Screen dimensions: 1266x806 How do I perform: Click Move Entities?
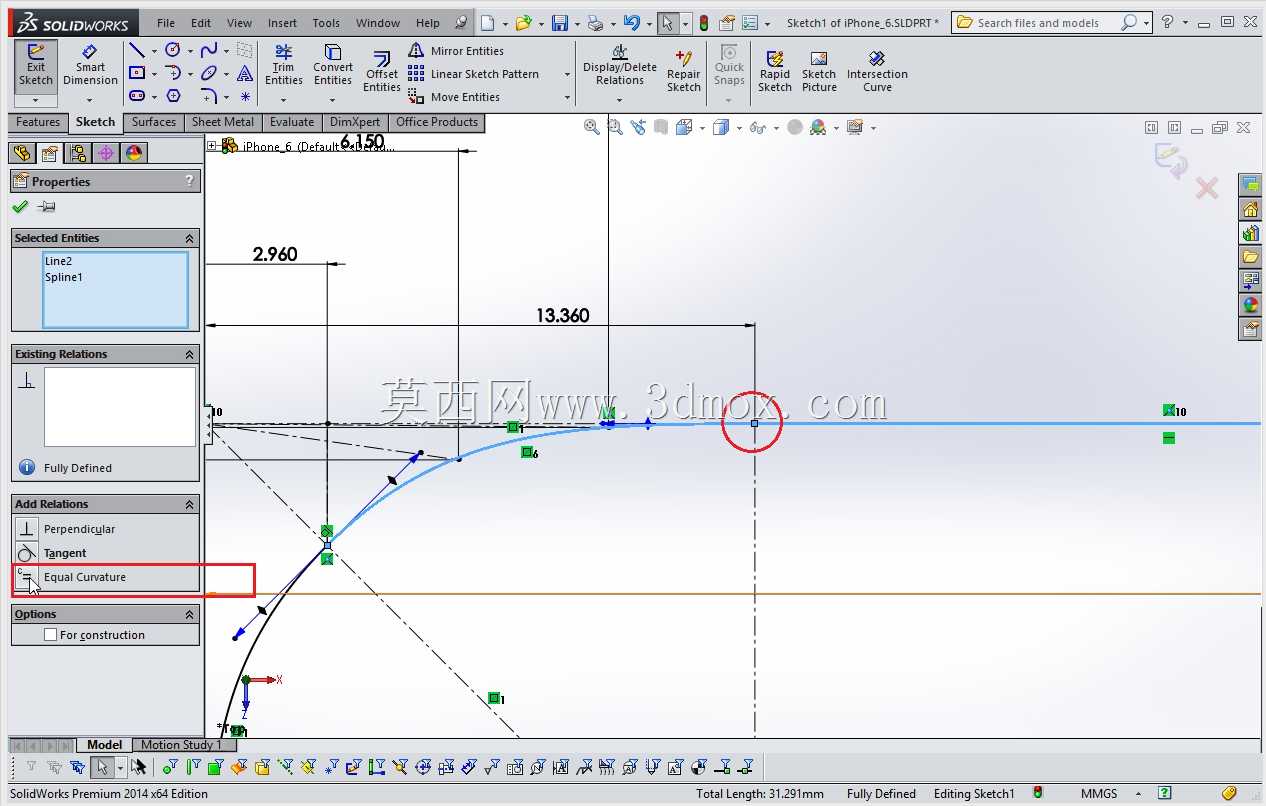tap(455, 97)
